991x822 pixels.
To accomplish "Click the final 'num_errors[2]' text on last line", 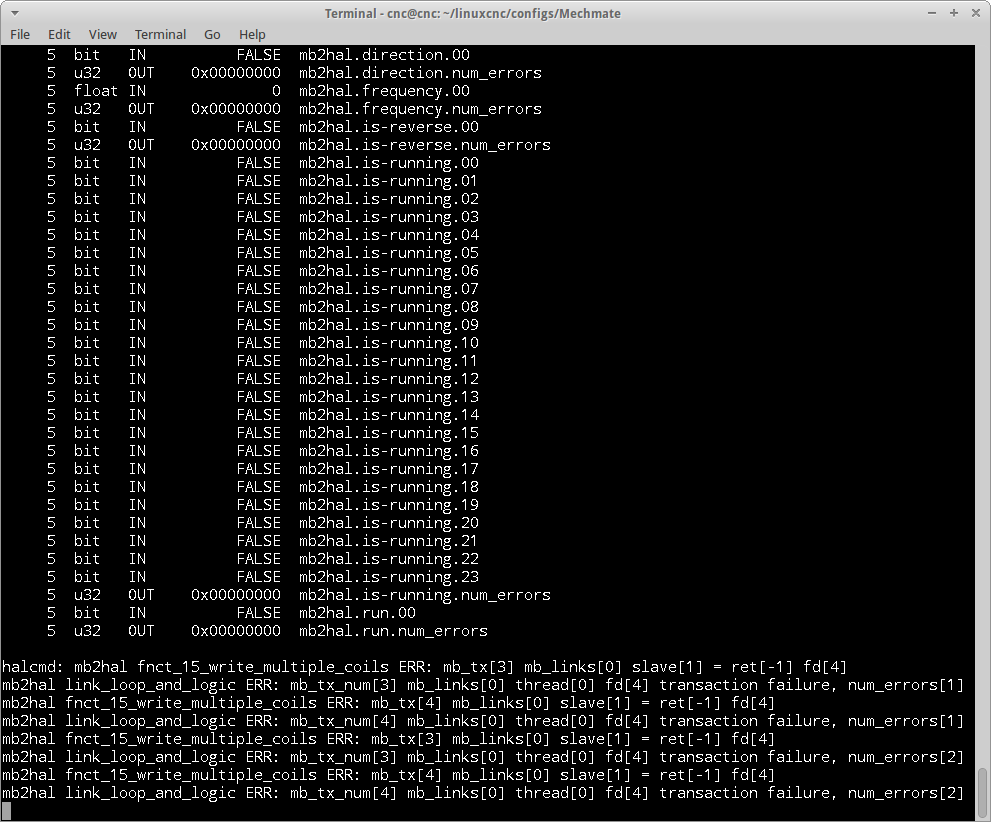I will click(906, 793).
